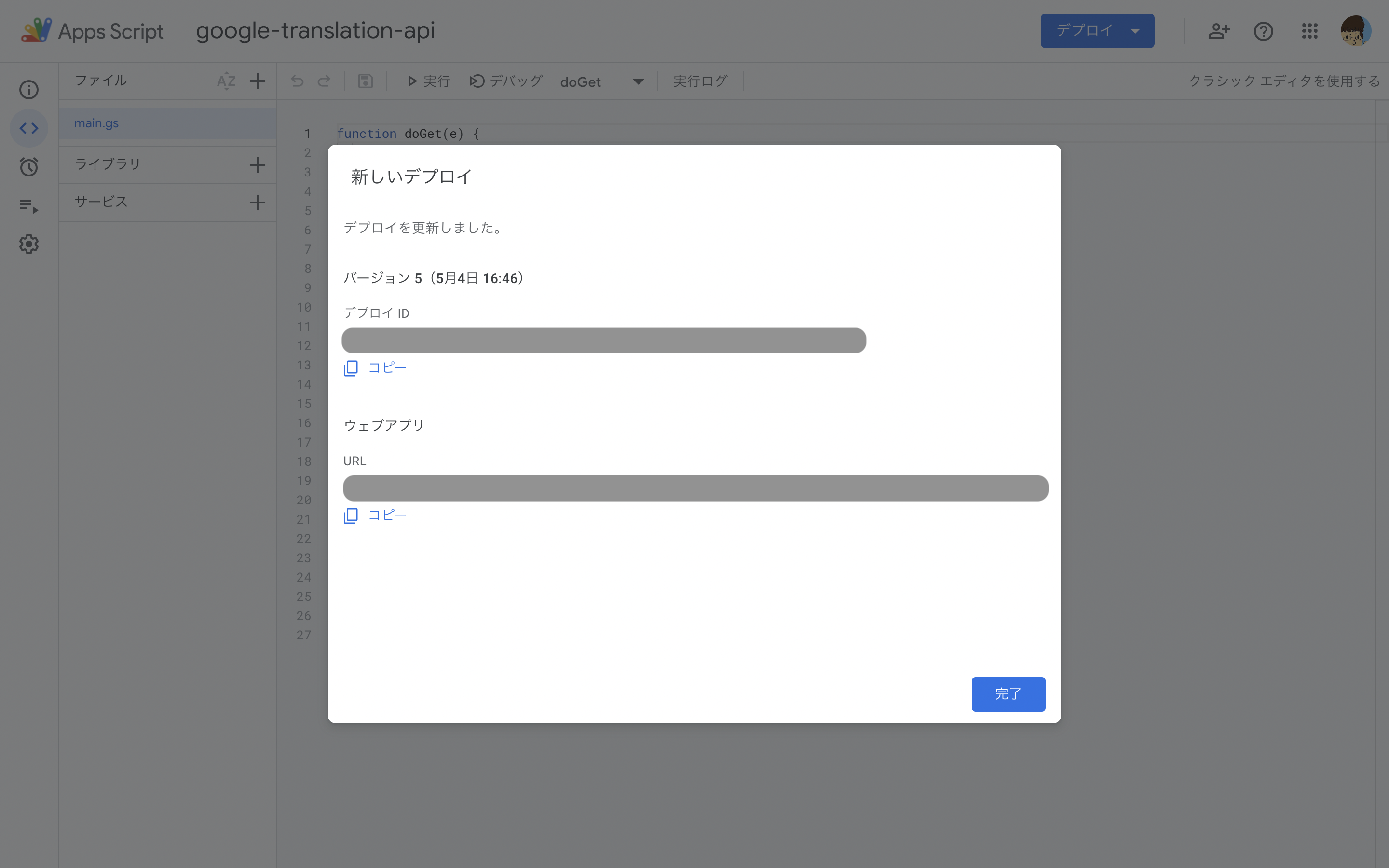Click the サービス section header
The image size is (1389, 868).
pyautogui.click(x=101, y=202)
